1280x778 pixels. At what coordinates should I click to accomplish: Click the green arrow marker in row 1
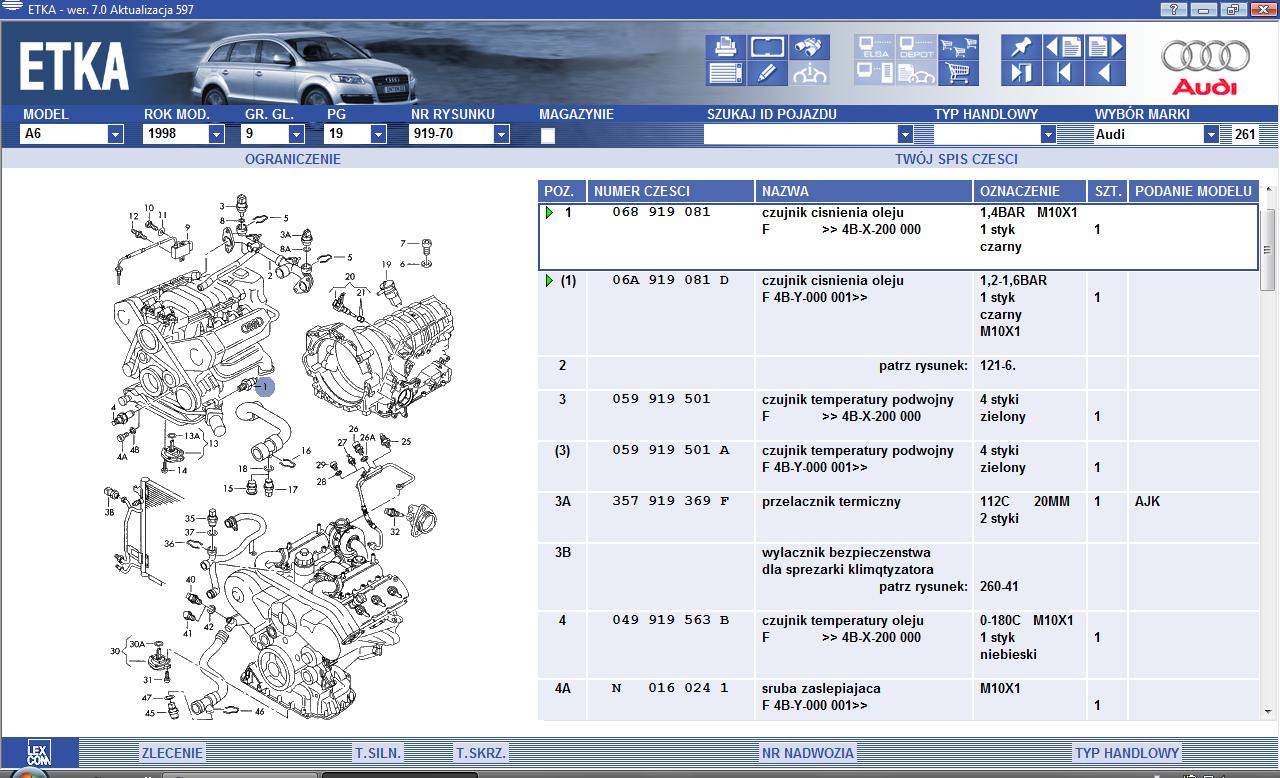click(x=549, y=212)
